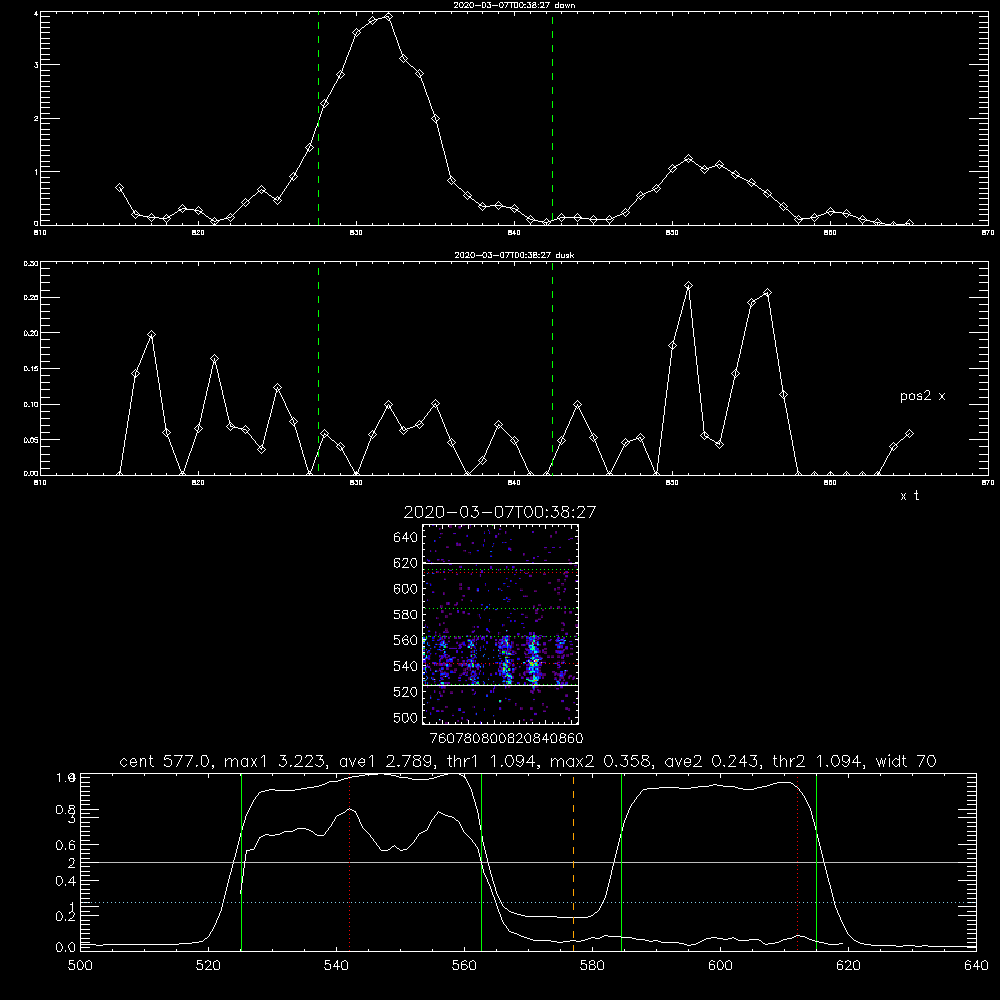Click the bottom plot x-axis label '640'
The height and width of the screenshot is (1000, 1000).
click(x=976, y=966)
